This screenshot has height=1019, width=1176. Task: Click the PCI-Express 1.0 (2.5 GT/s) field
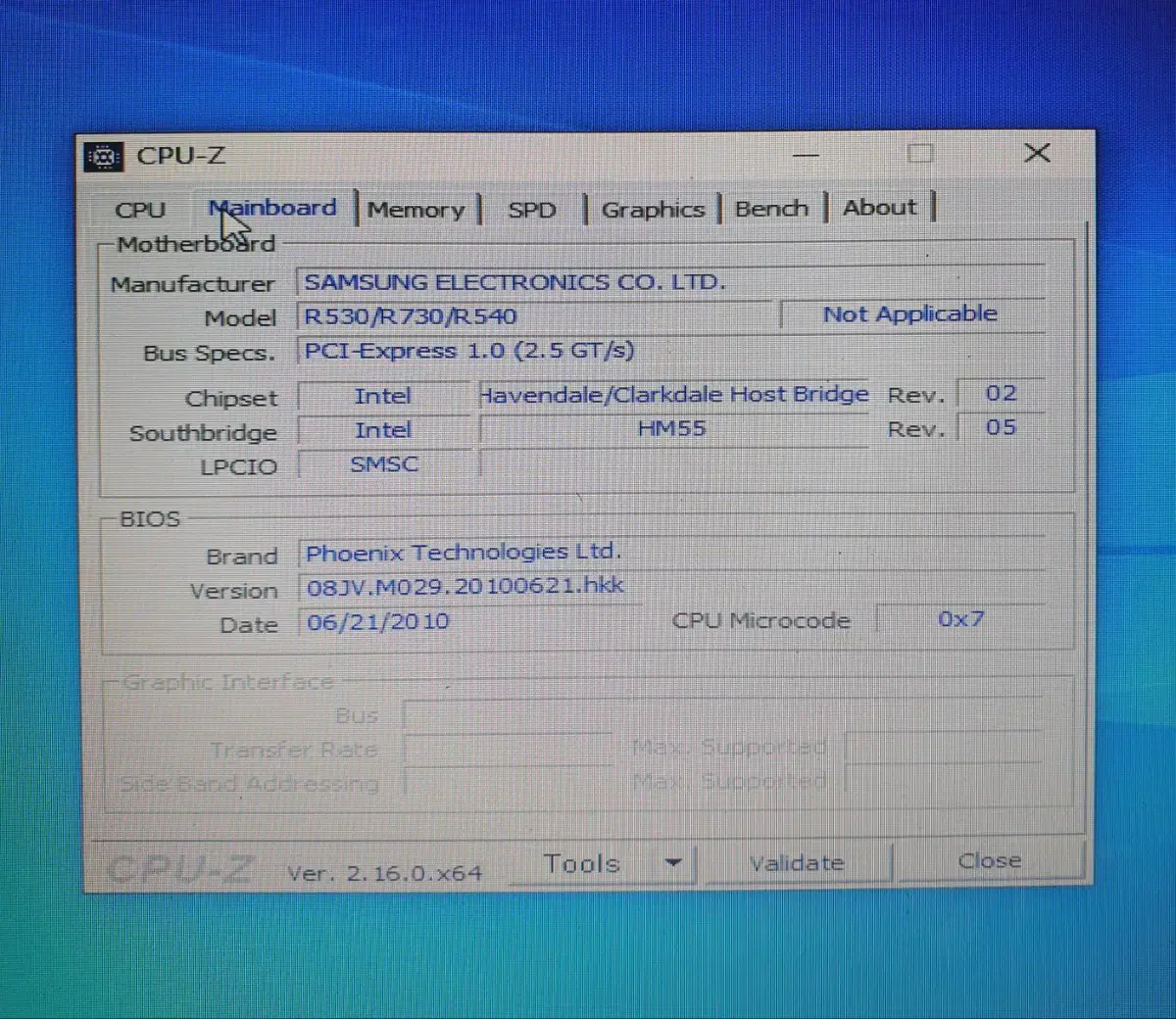coord(670,351)
